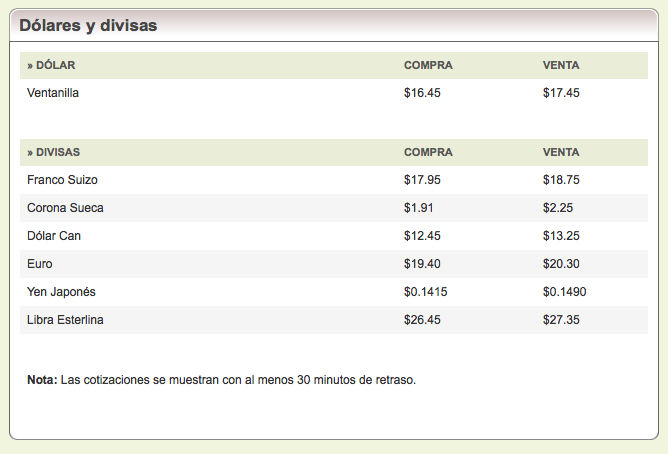Select the Franco Suizo currency row
The image size is (668, 454).
click(x=62, y=180)
